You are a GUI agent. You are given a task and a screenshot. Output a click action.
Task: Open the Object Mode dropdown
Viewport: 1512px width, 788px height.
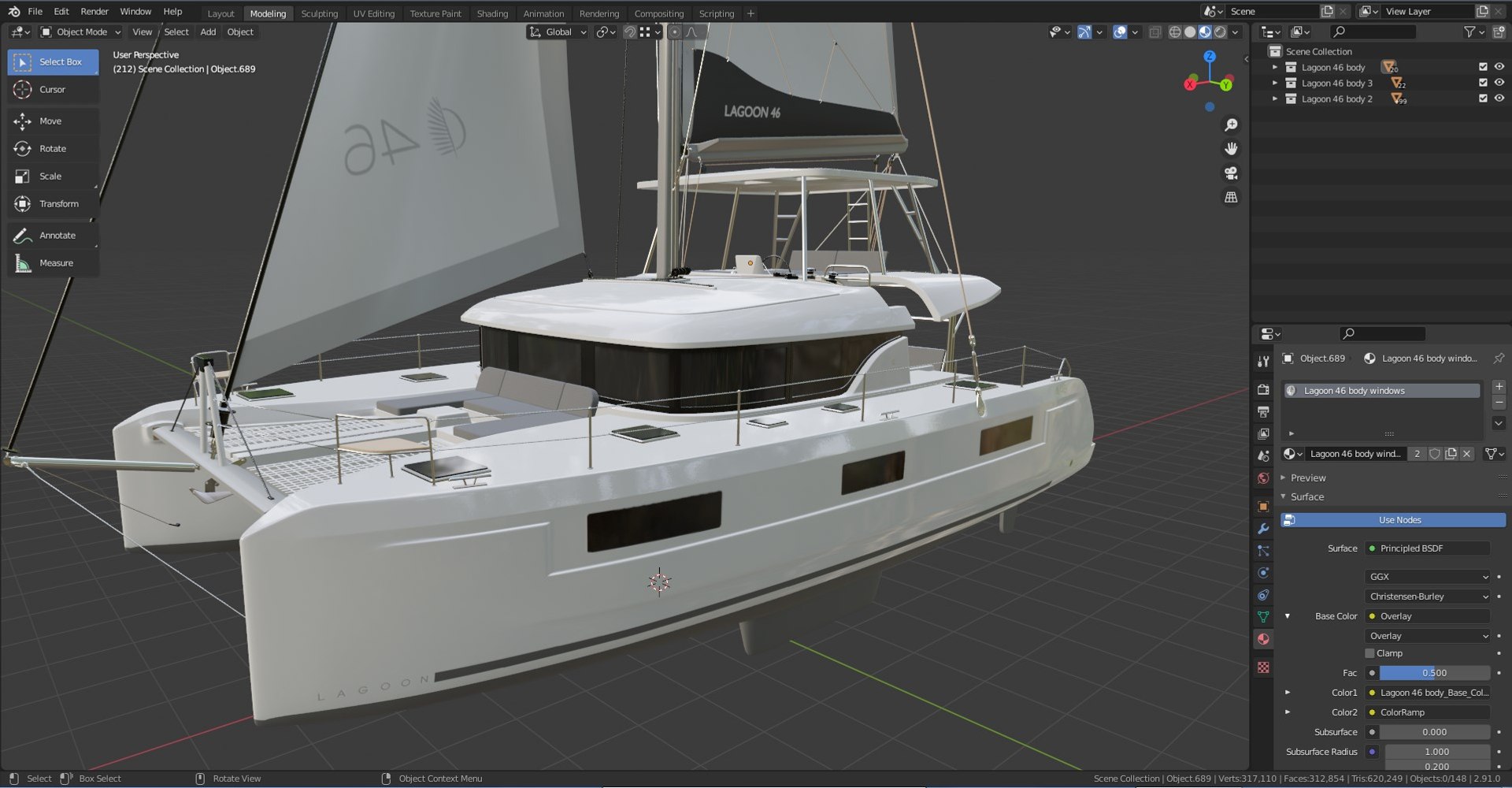[80, 32]
